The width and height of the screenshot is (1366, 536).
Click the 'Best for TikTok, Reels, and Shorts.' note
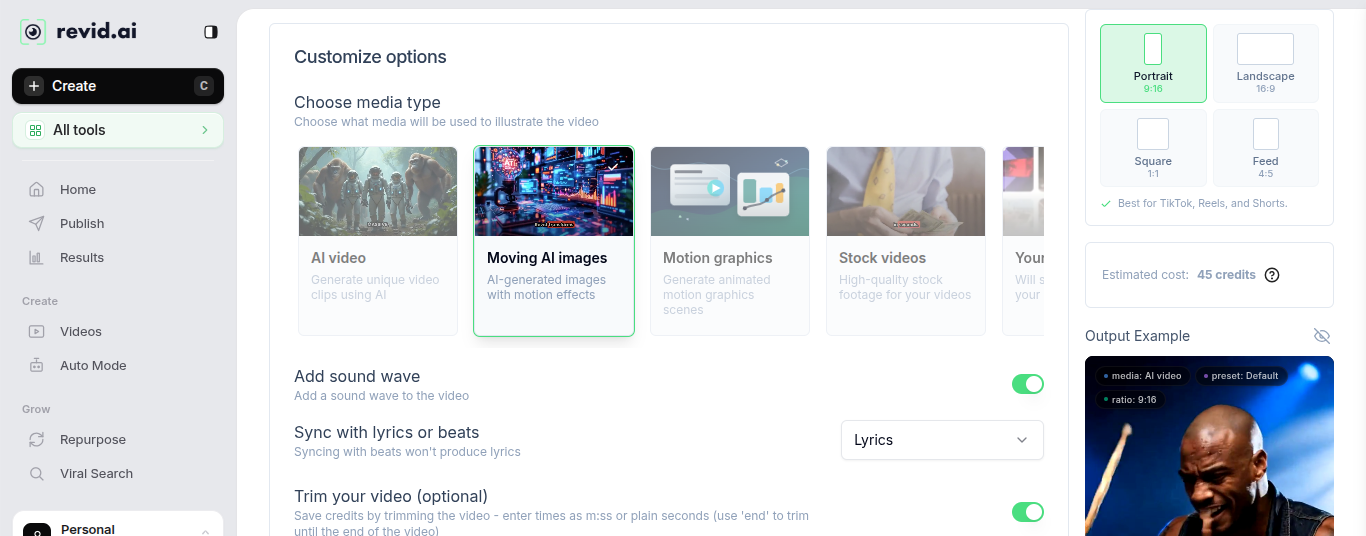tap(1202, 203)
